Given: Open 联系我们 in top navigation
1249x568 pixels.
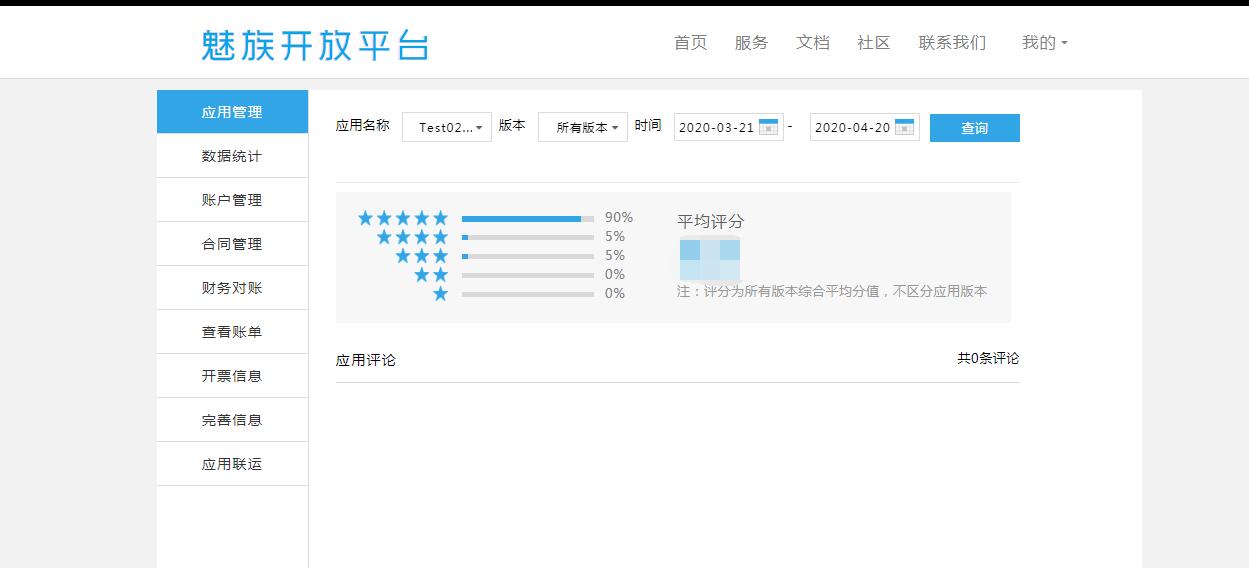Looking at the screenshot, I should [x=952, y=43].
